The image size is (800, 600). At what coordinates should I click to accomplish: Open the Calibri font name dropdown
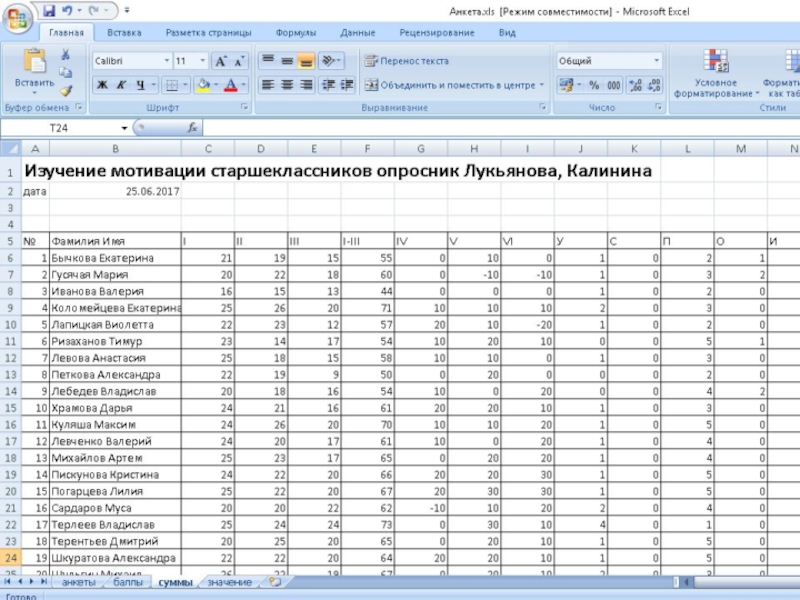[165, 61]
